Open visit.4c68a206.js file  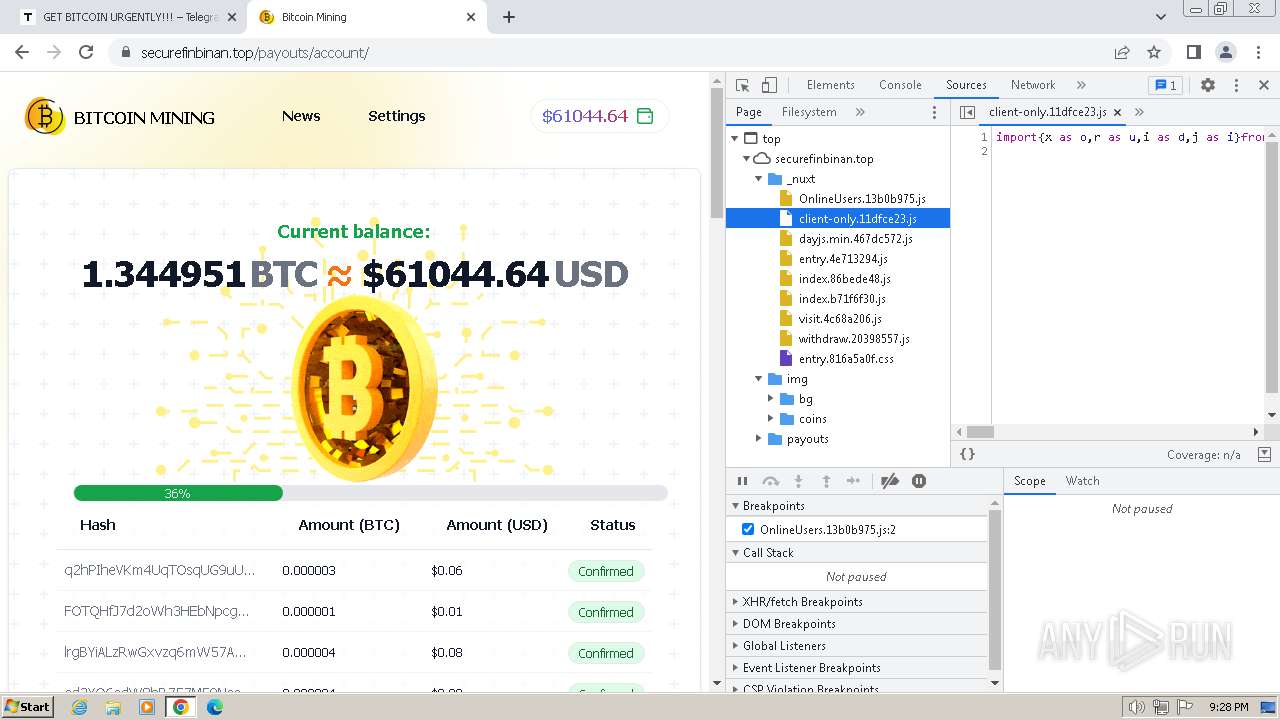coord(840,319)
